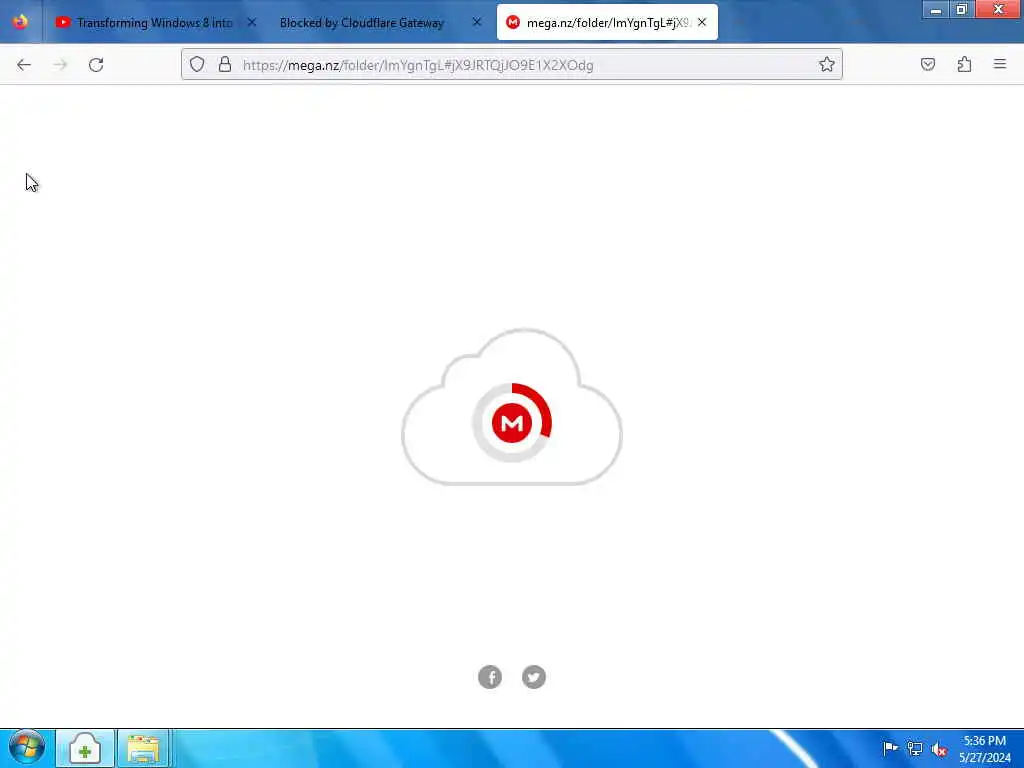This screenshot has width=1024, height=768.
Task: Open Windows Explorer from the taskbar
Action: (144, 749)
